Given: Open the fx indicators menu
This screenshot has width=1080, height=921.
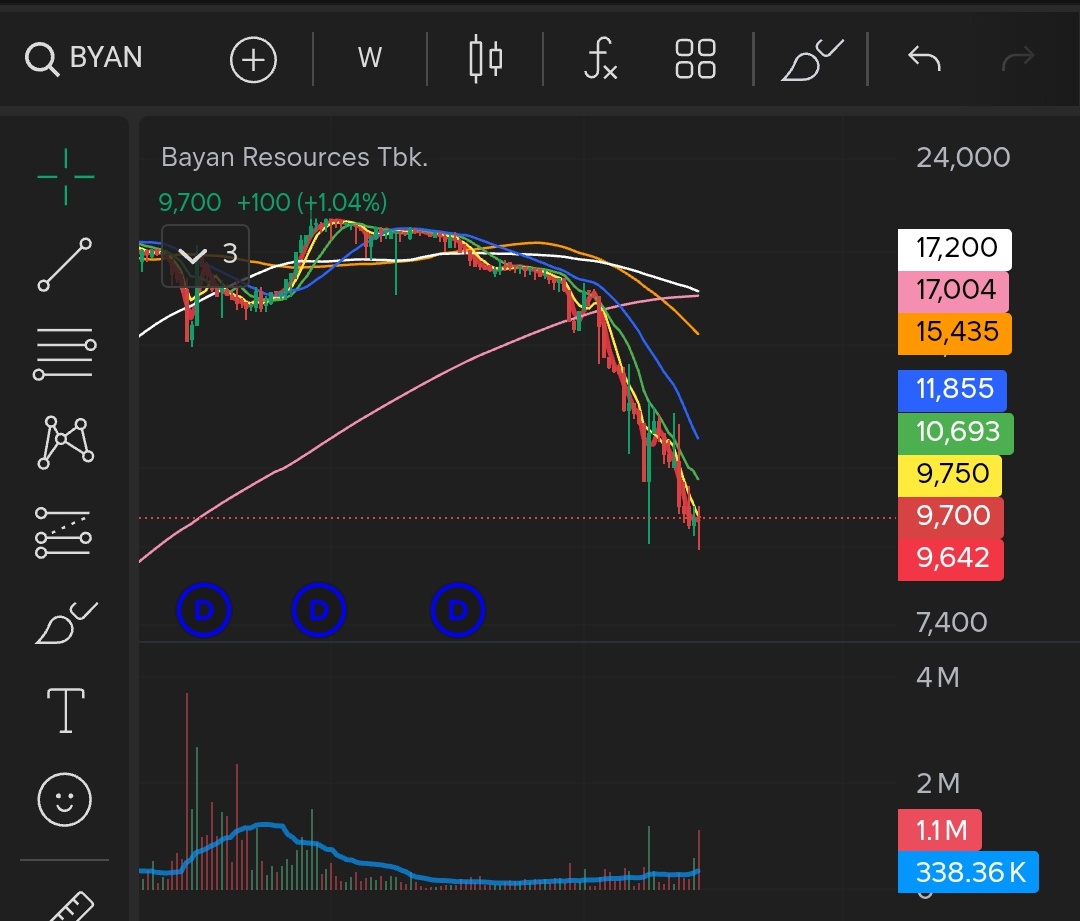Looking at the screenshot, I should [x=600, y=59].
